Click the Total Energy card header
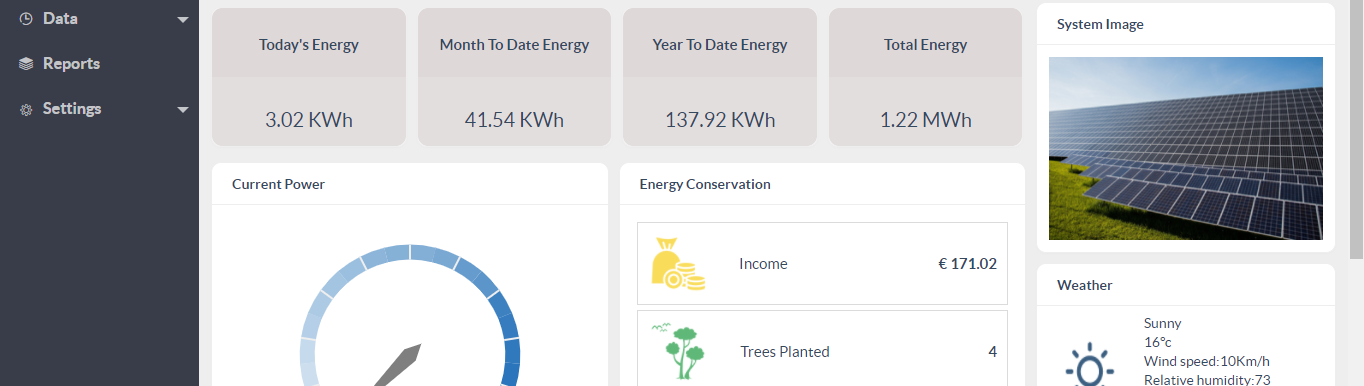The width and height of the screenshot is (1364, 386). [x=925, y=44]
